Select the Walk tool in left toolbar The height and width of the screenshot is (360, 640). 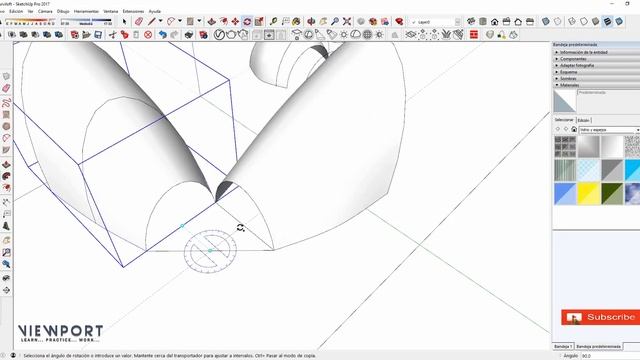[x=6, y=278]
